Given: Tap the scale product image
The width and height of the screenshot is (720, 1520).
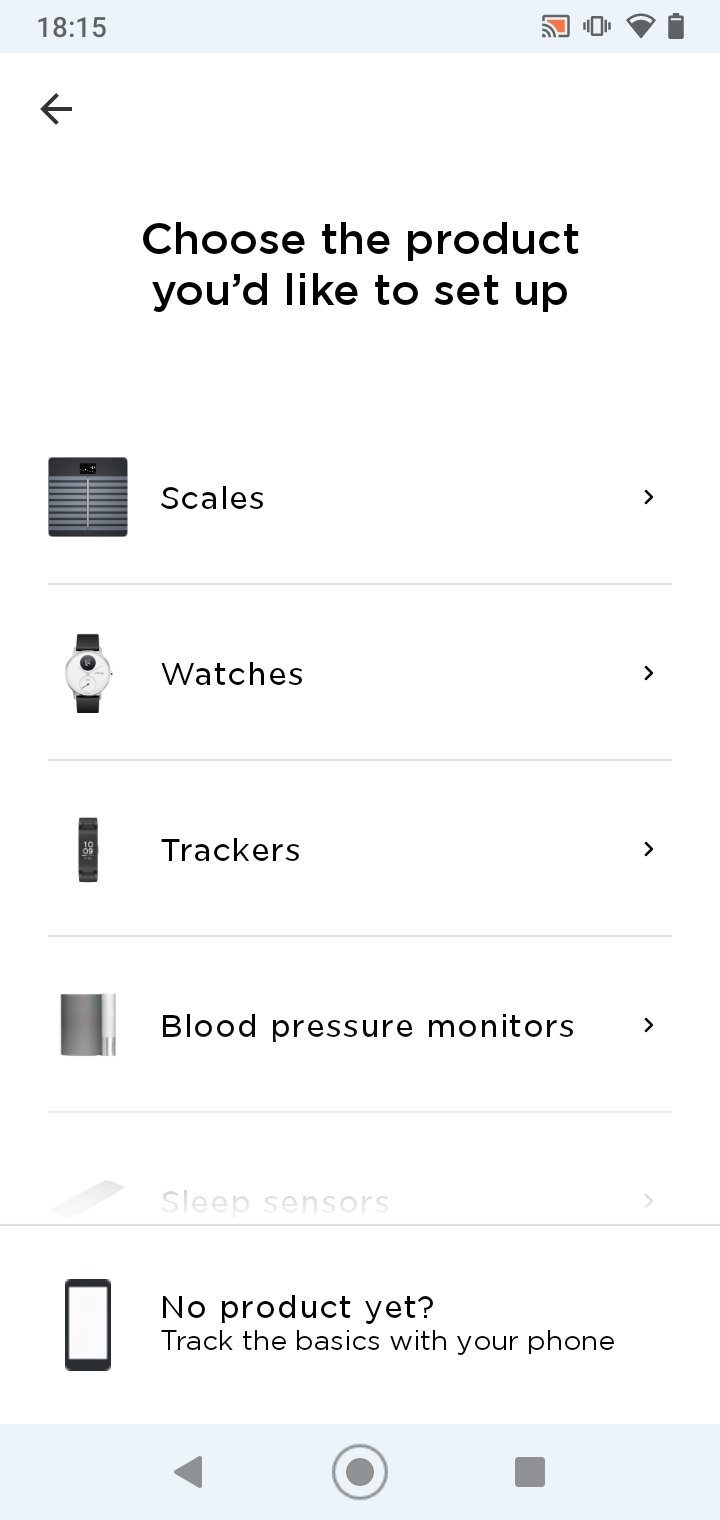Looking at the screenshot, I should (88, 497).
